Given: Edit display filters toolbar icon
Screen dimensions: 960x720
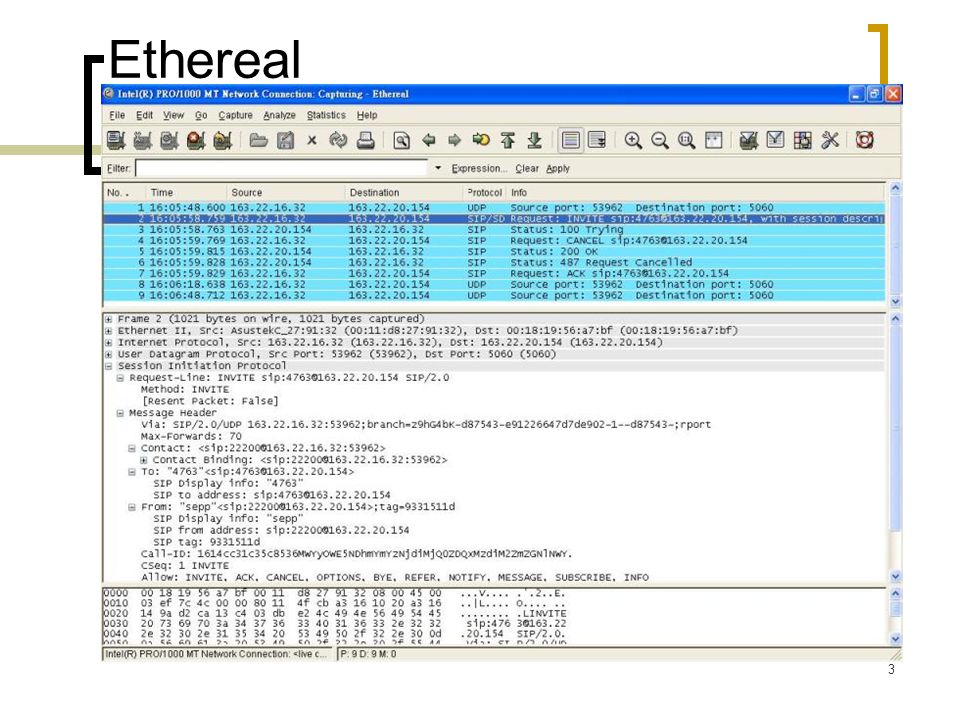Looking at the screenshot, I should coord(775,140).
